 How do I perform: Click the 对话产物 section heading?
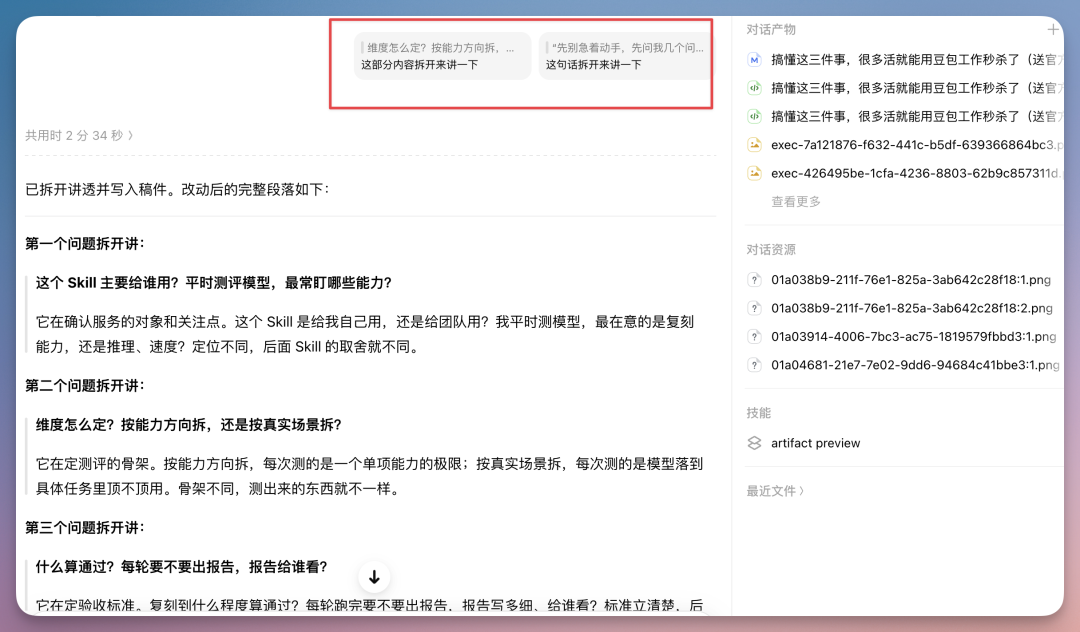[771, 30]
